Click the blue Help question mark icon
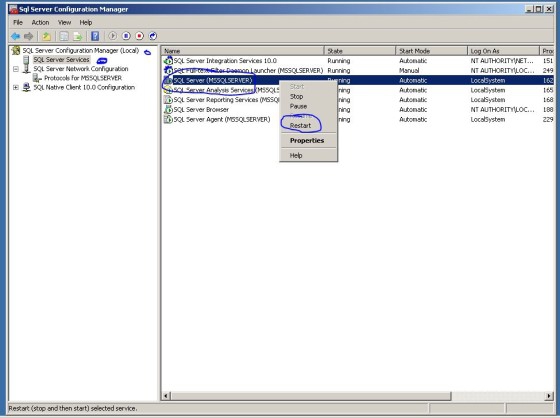 point(95,36)
